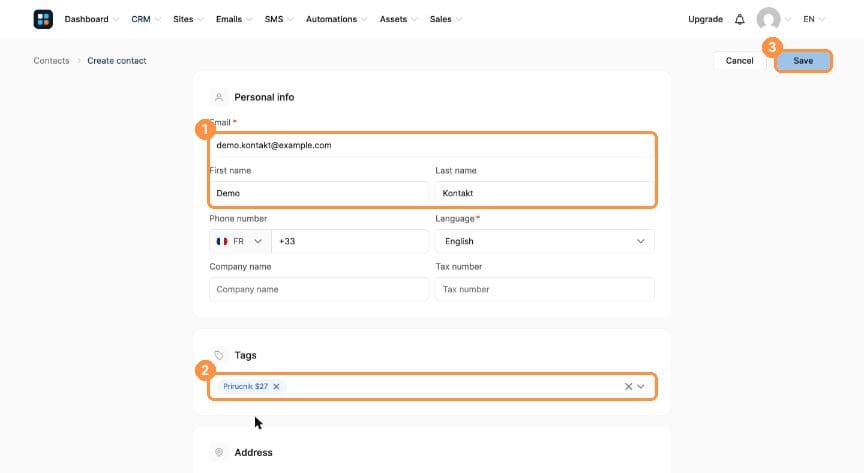Click the Personal info heading
Viewport: 864px width, 473px height.
[264, 98]
